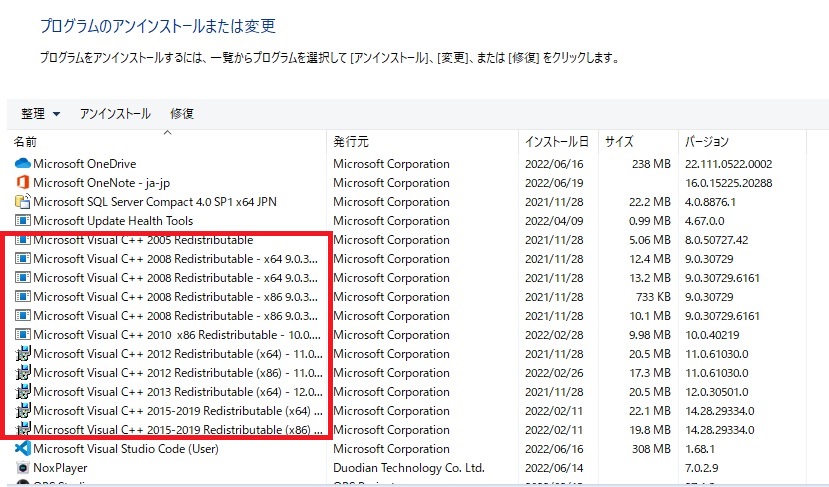Click icon of the 13.2 MB Visual C++ 2008 x64 row
829x487 pixels.
coord(23,278)
